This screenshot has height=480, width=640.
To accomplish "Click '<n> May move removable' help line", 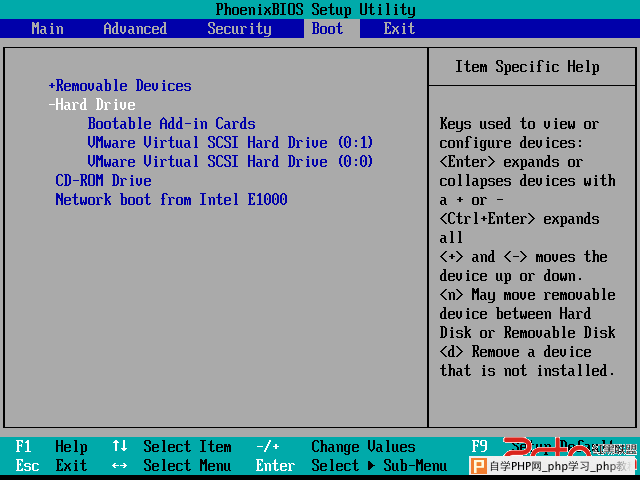I will tap(527, 295).
